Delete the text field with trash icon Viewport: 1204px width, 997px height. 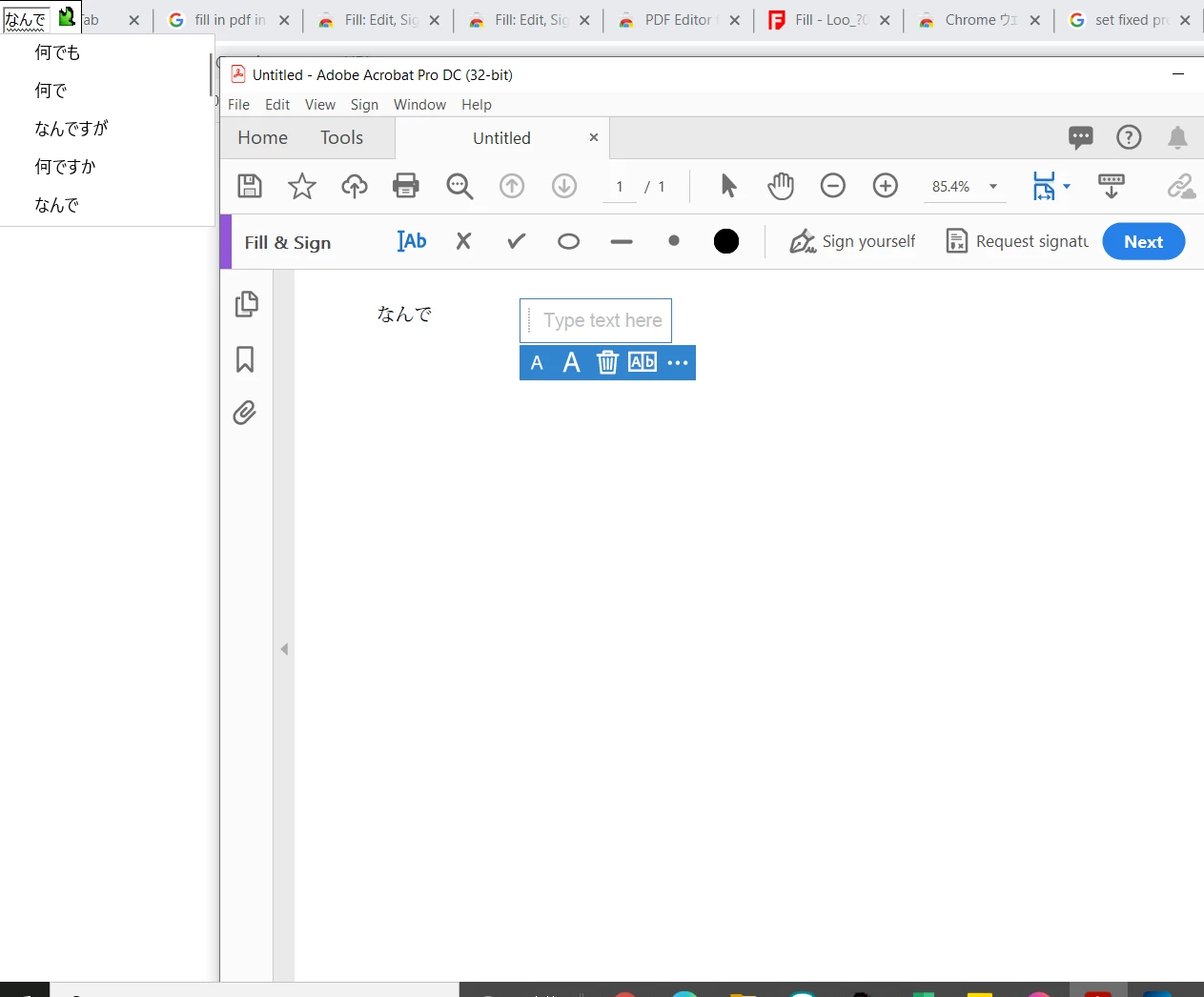point(607,362)
